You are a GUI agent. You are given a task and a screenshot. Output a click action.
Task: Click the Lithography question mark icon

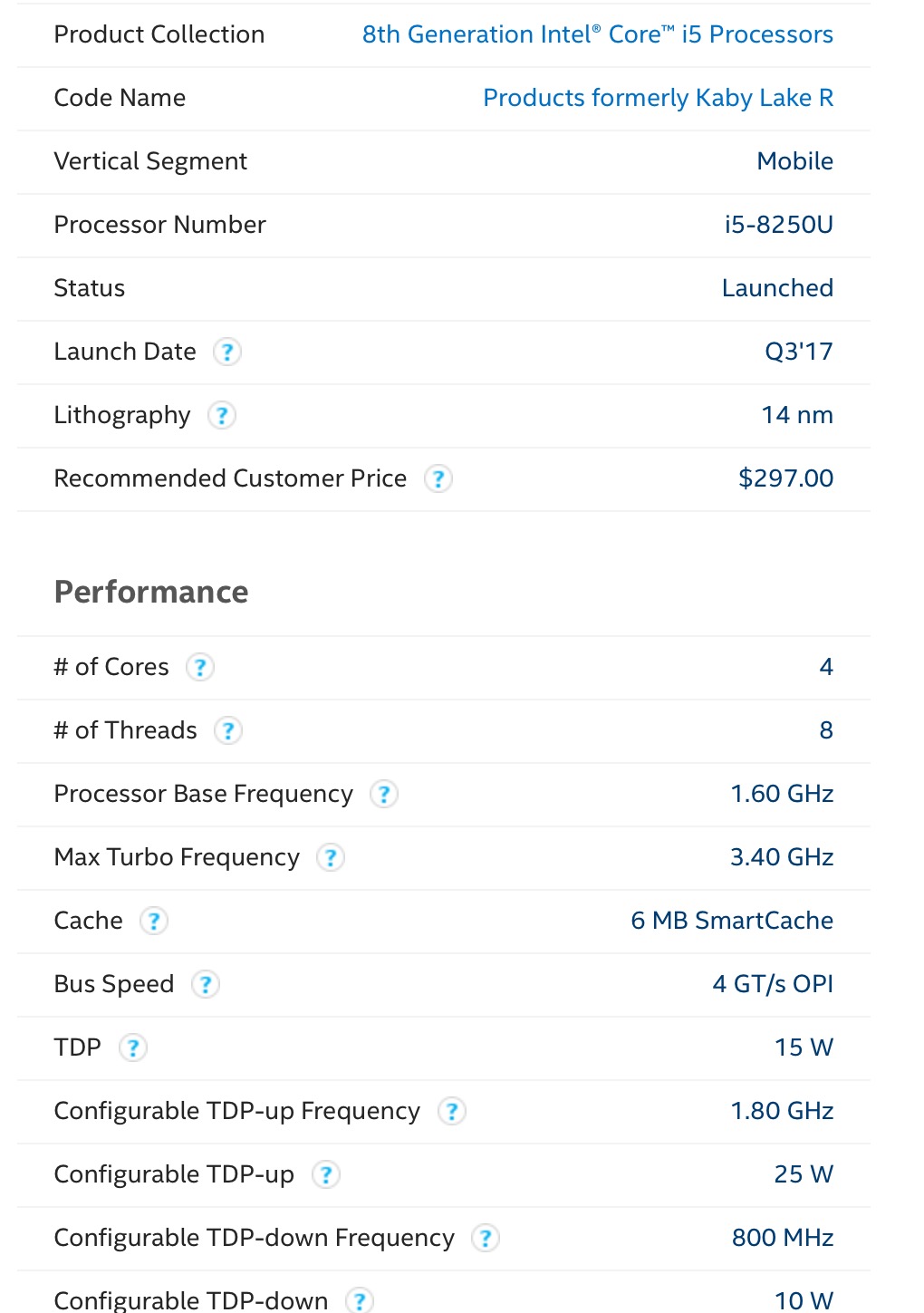click(222, 415)
